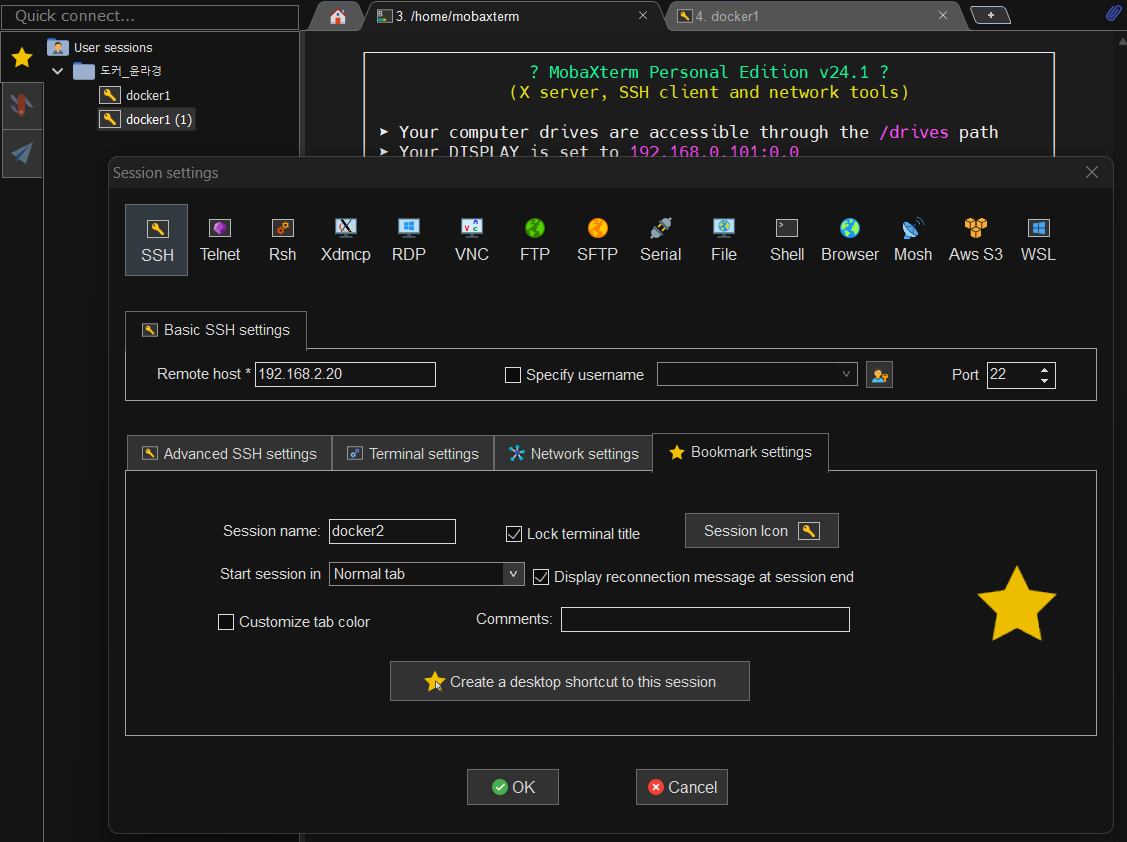Open the paper plane macros sidebar icon
The width and height of the screenshot is (1127, 842).
coord(22,152)
